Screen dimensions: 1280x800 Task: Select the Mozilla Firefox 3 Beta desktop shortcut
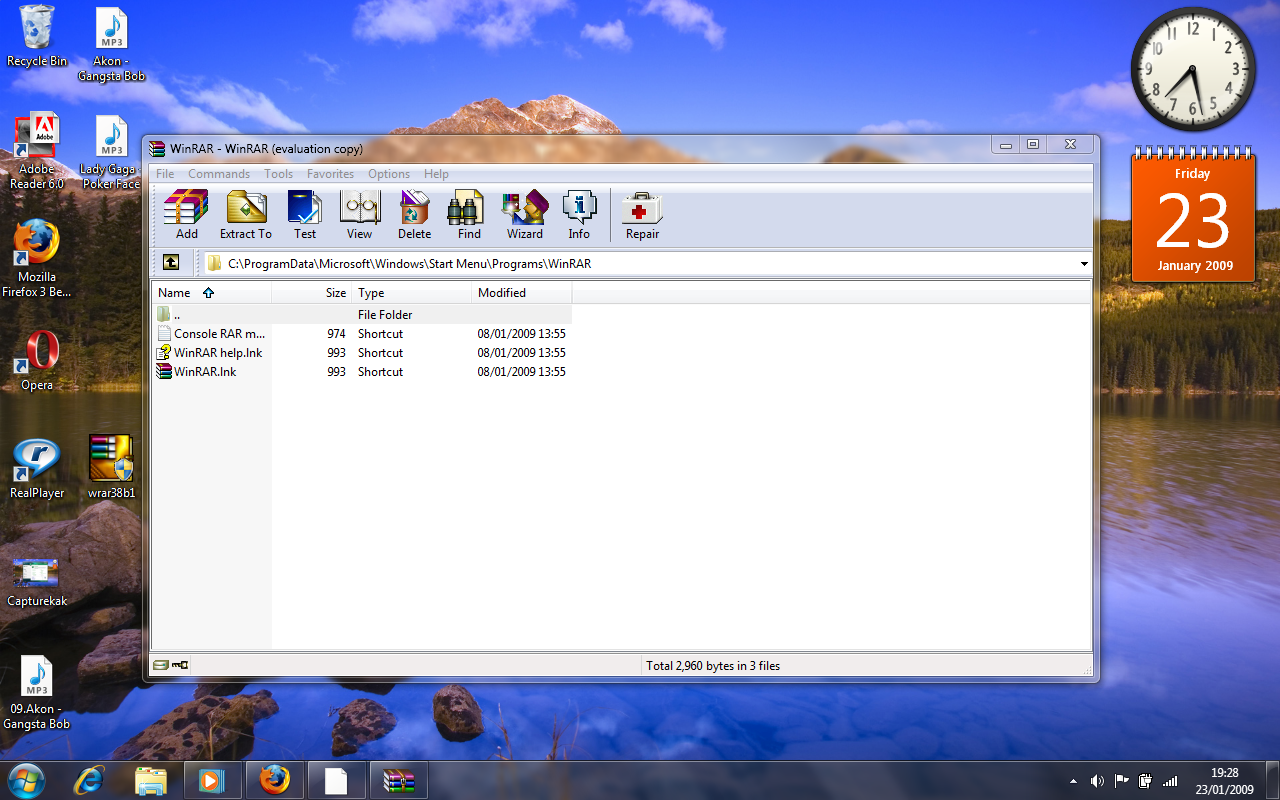pyautogui.click(x=37, y=259)
